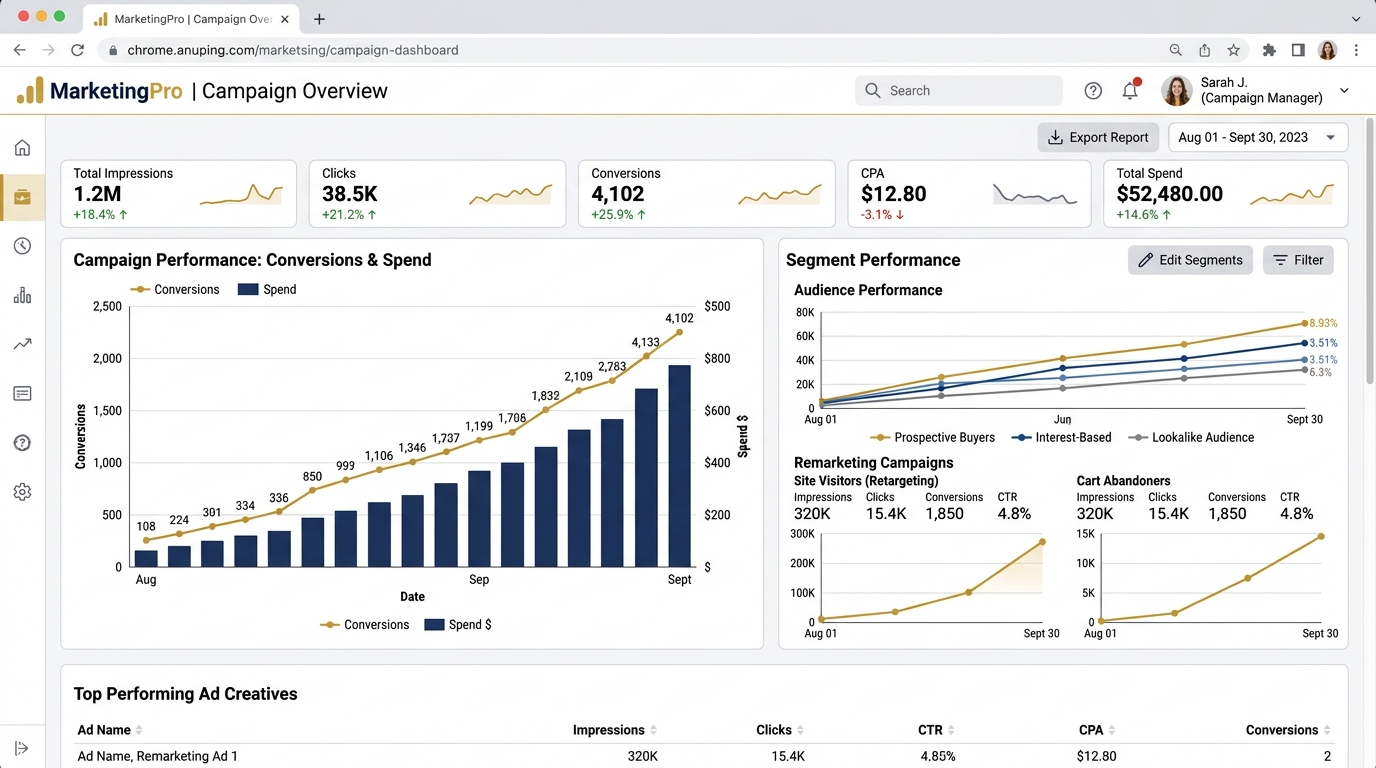Click the trending arrow sidebar icon
1376x768 pixels.
[22, 344]
